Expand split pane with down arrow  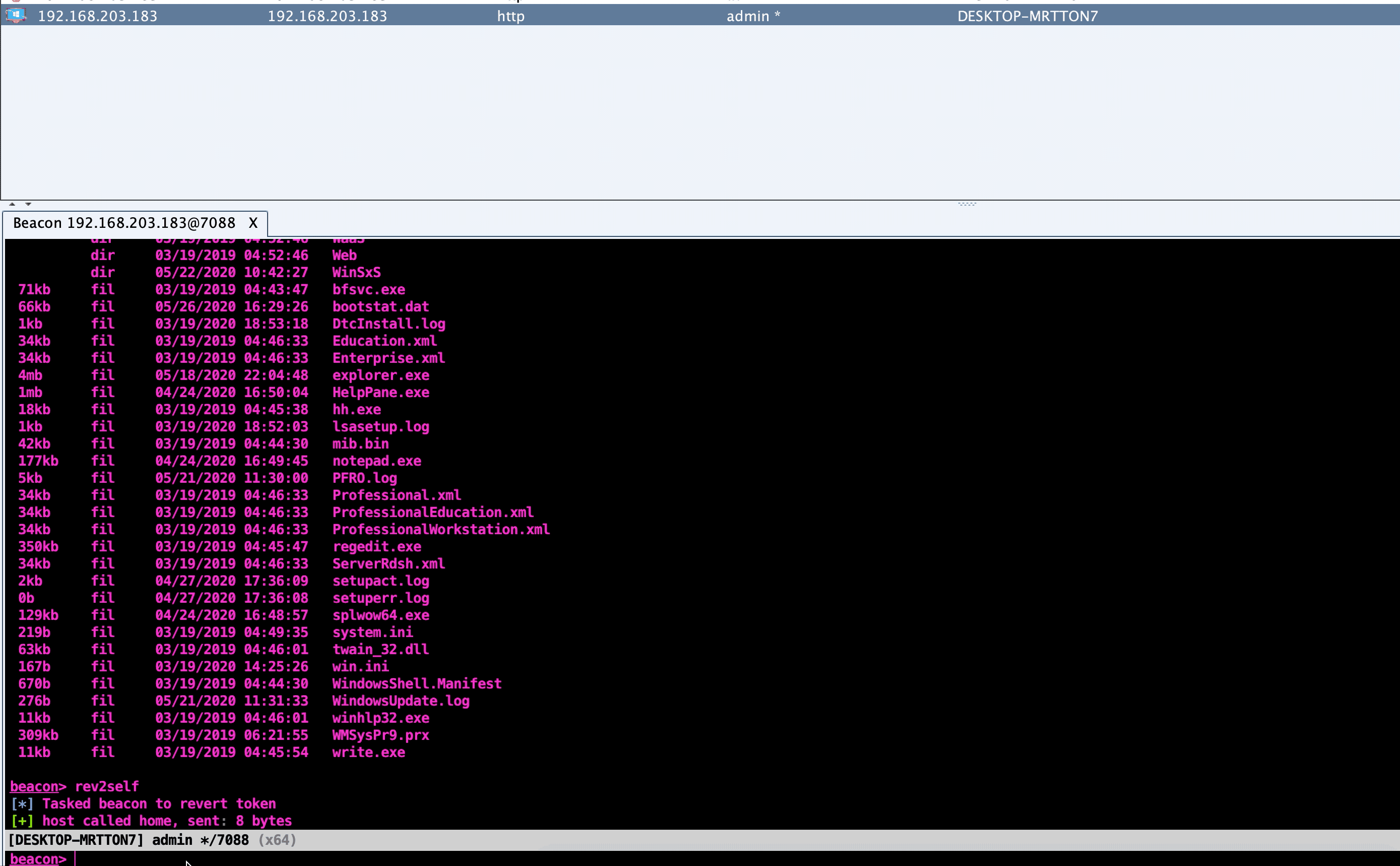[x=28, y=204]
